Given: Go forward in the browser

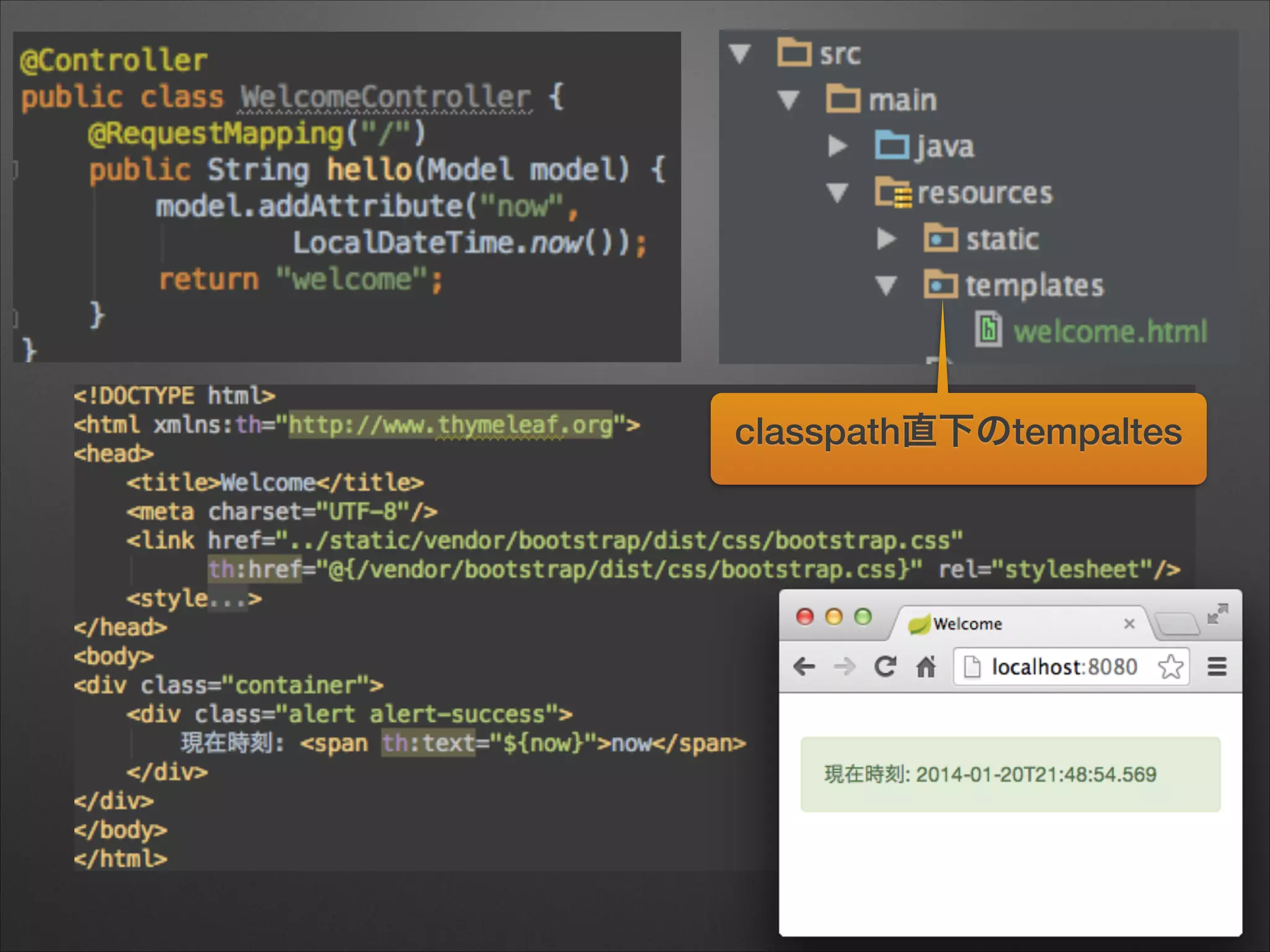Looking at the screenshot, I should coord(844,667).
